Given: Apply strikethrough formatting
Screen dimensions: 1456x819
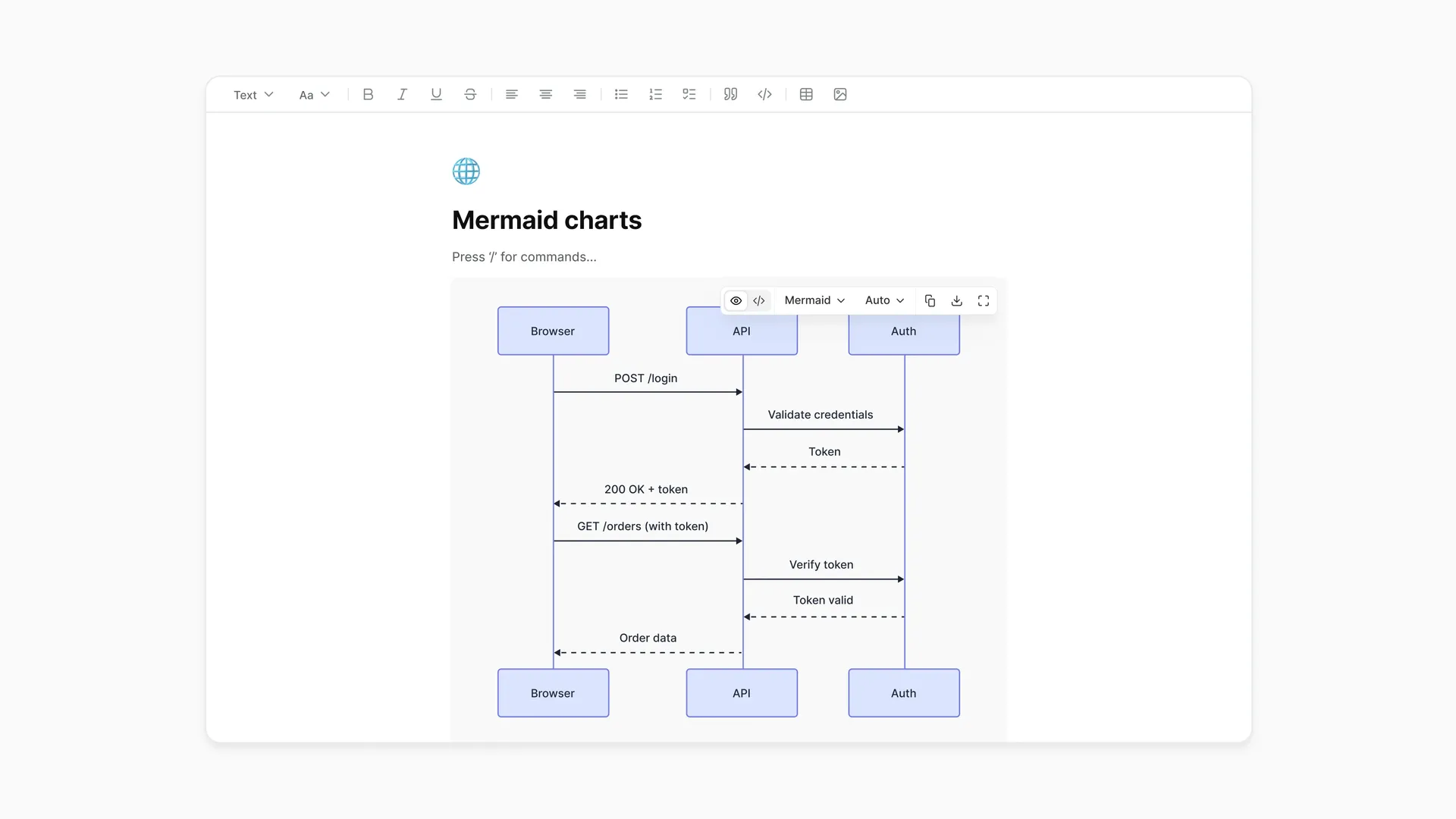Looking at the screenshot, I should click(470, 95).
